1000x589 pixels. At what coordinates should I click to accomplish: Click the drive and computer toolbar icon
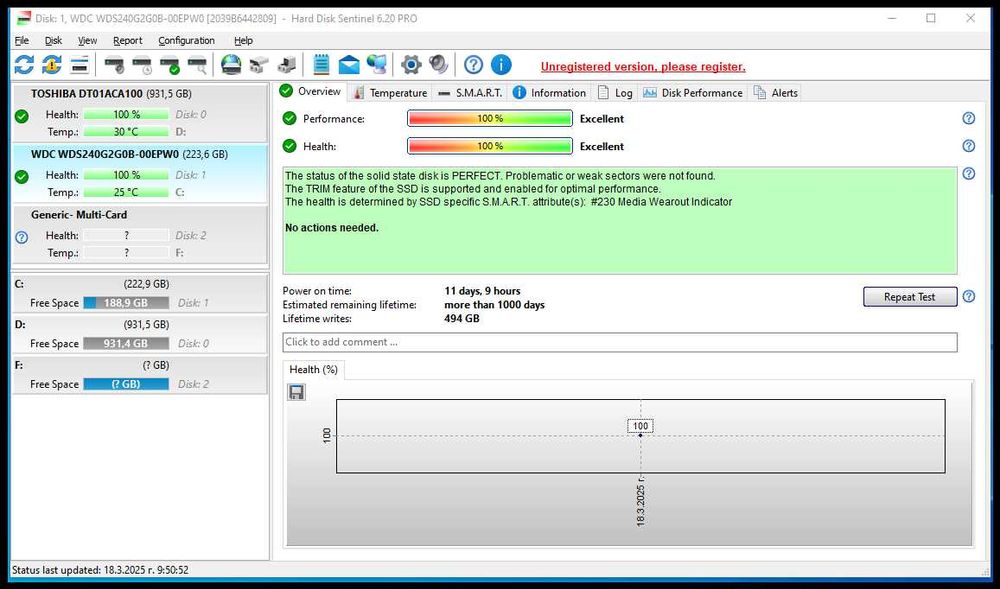click(287, 64)
